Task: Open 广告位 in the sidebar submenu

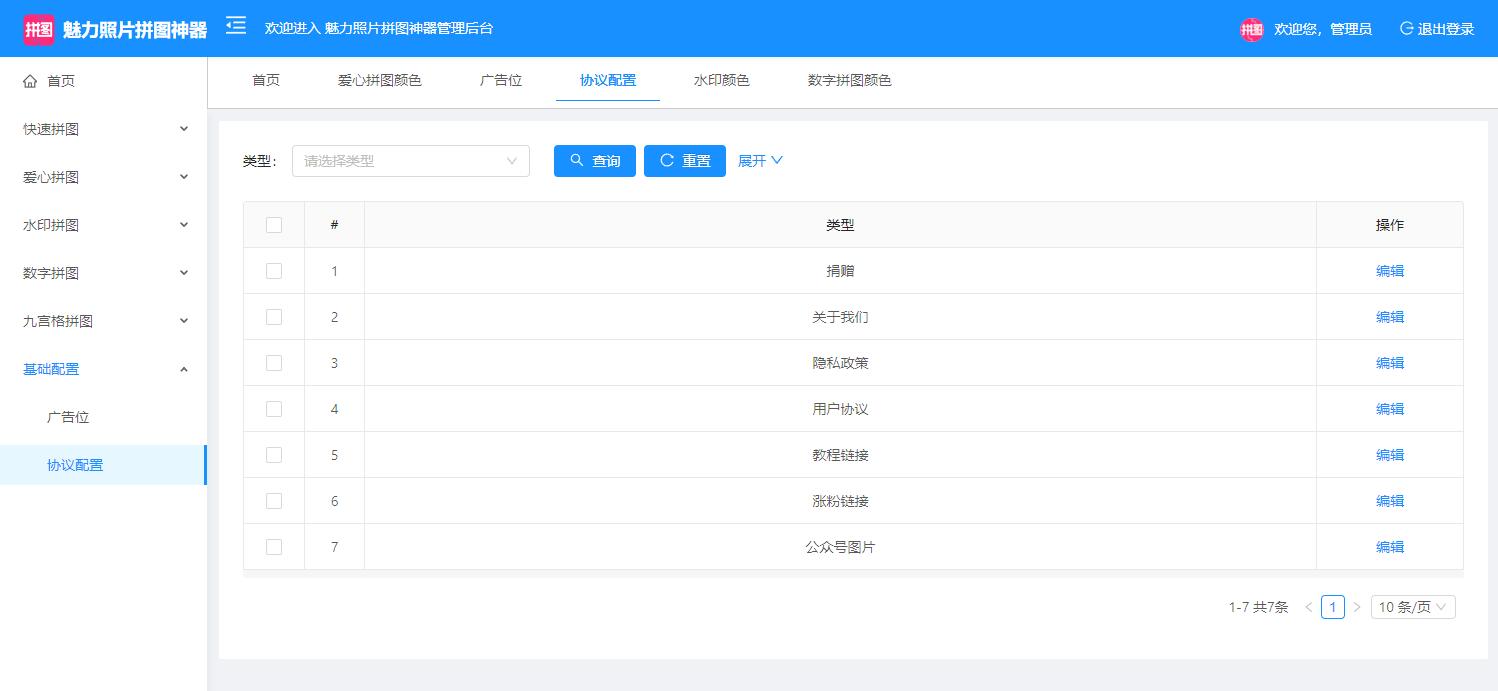Action: pyautogui.click(x=103, y=417)
